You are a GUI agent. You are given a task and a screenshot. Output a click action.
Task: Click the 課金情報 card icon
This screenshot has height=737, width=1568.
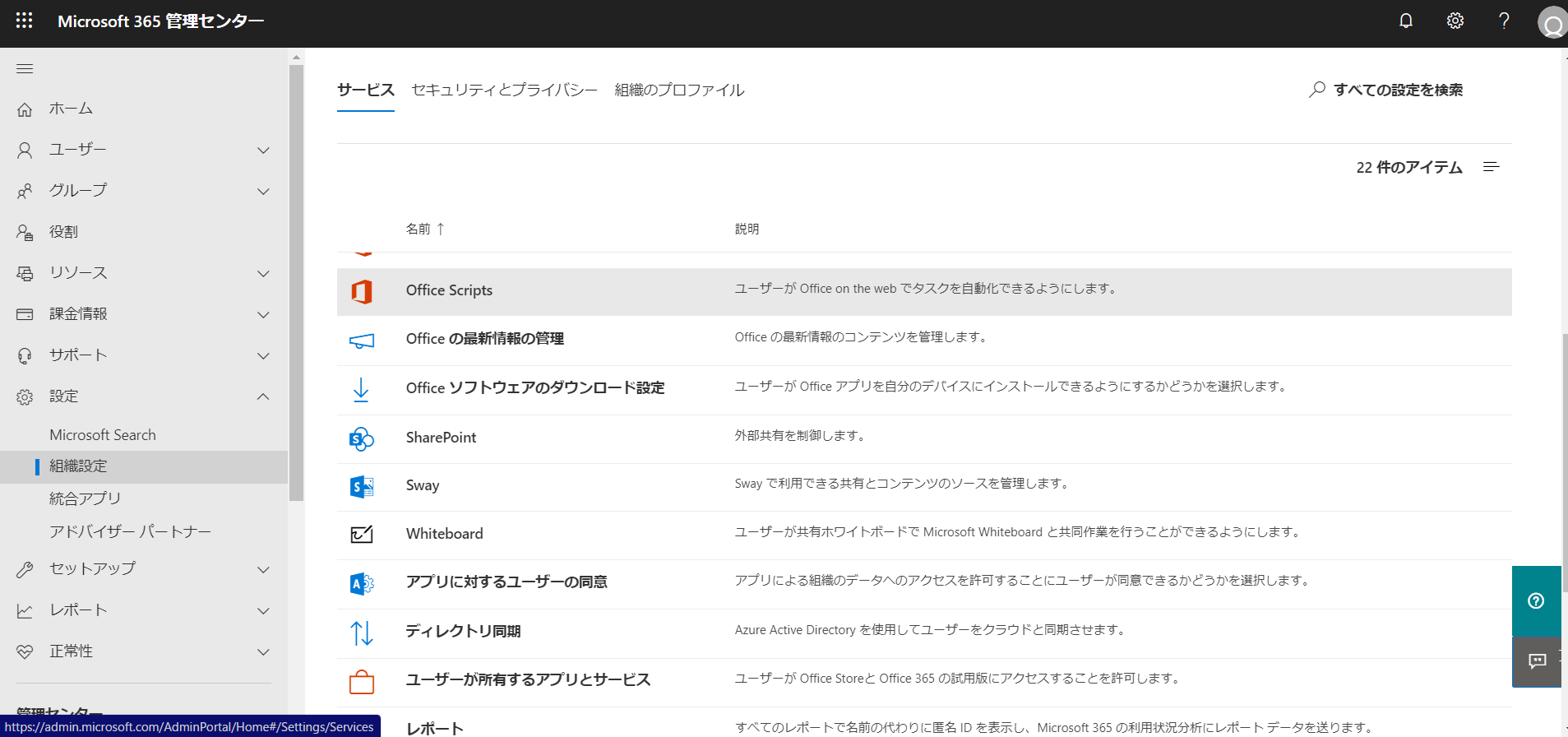pos(25,314)
